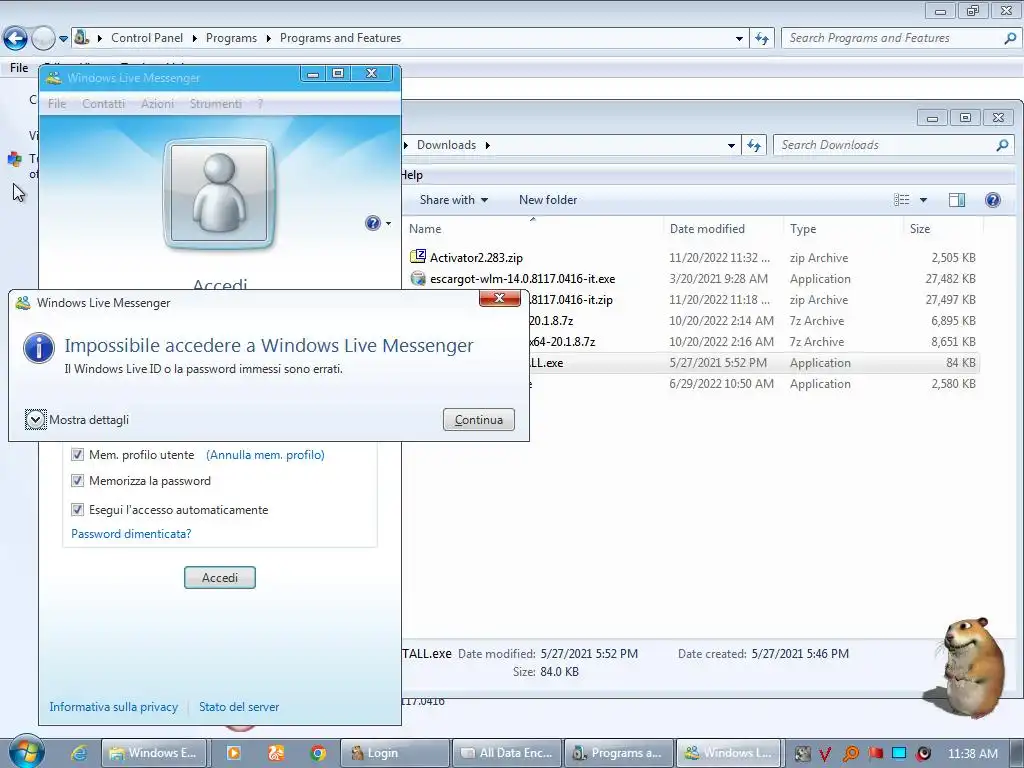This screenshot has height=768, width=1024.
Task: Switch to Windows E... Explorer taskbar button
Action: pyautogui.click(x=154, y=753)
